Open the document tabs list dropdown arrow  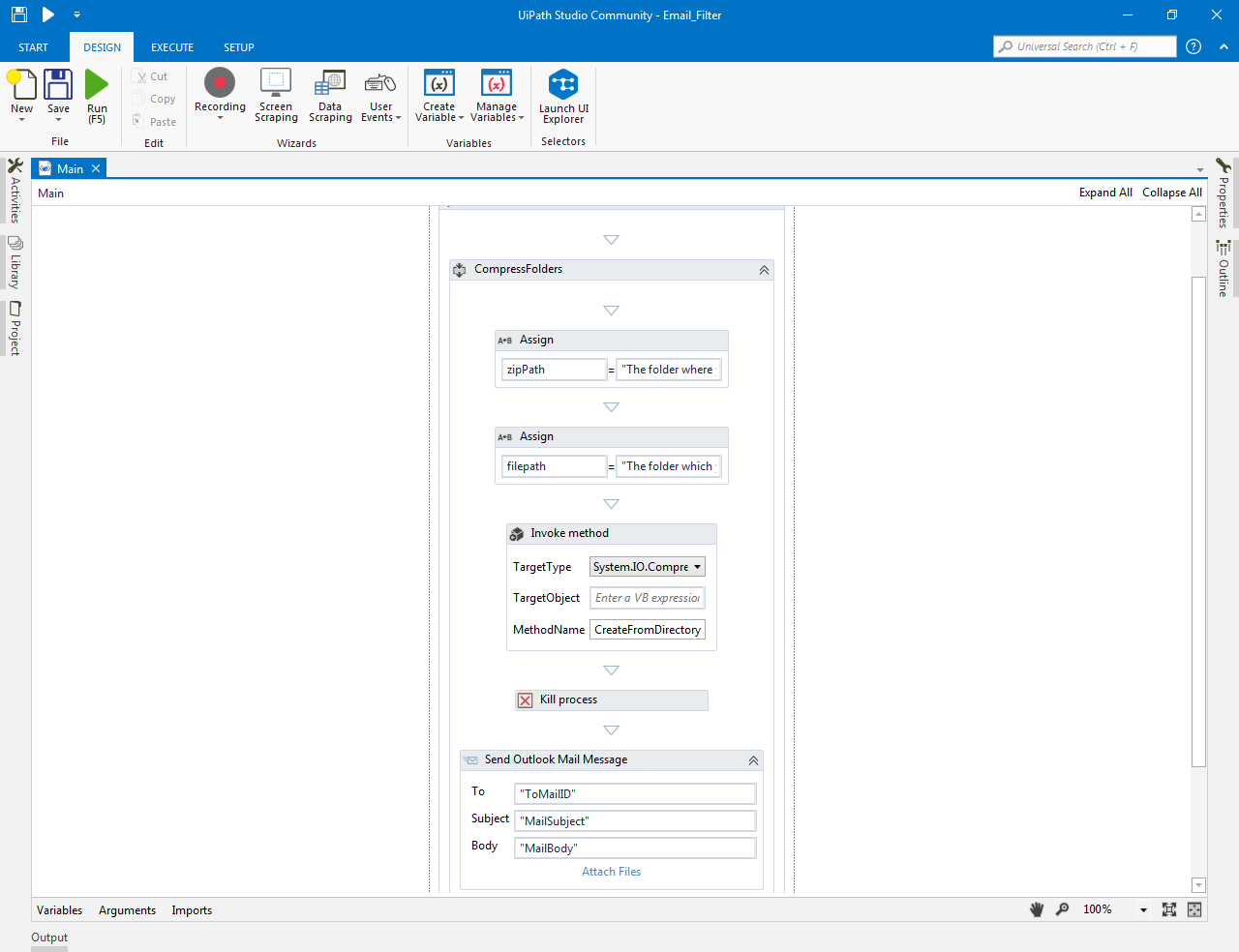point(1200,170)
